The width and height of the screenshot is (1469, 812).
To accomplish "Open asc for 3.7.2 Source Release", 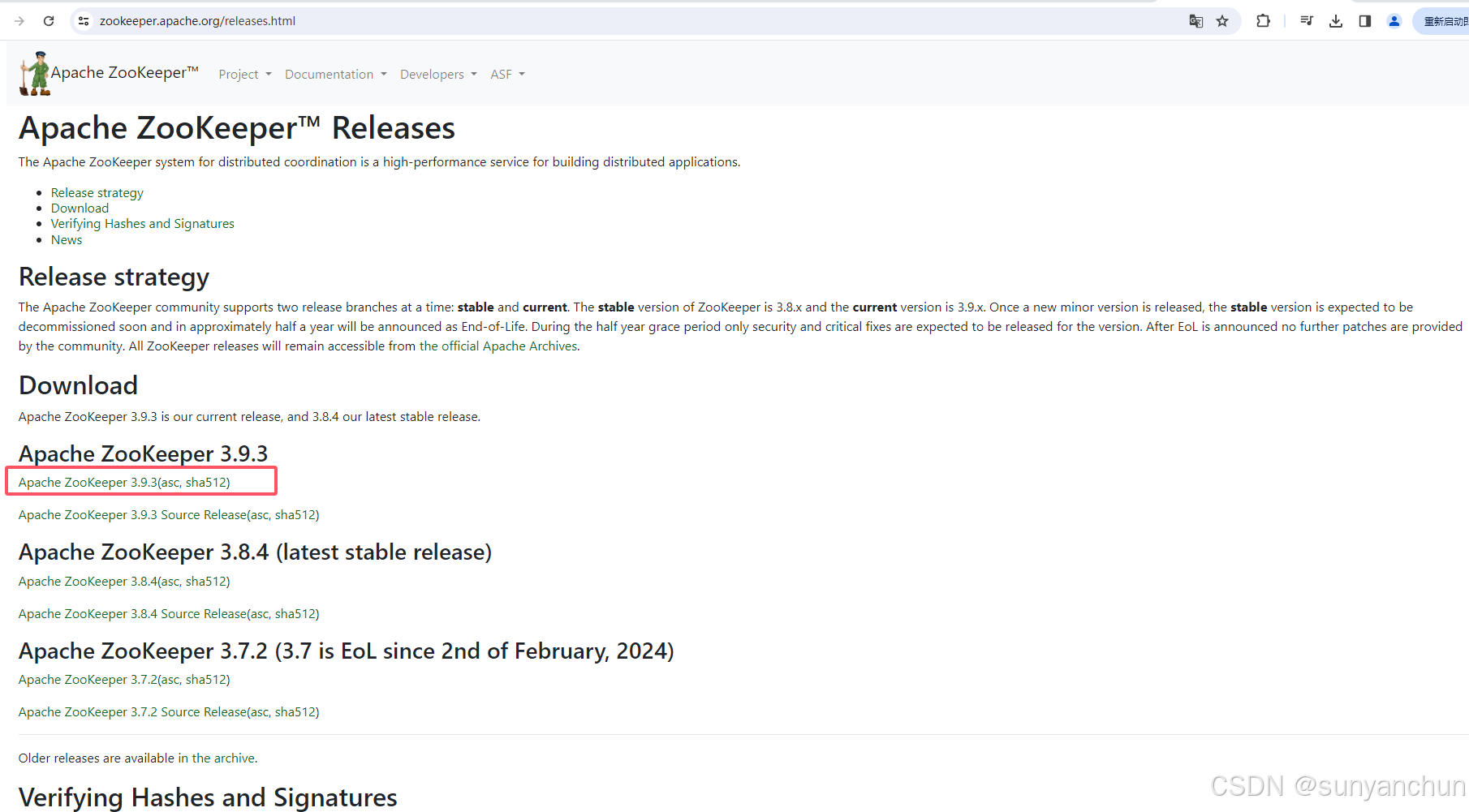I will [x=260, y=712].
